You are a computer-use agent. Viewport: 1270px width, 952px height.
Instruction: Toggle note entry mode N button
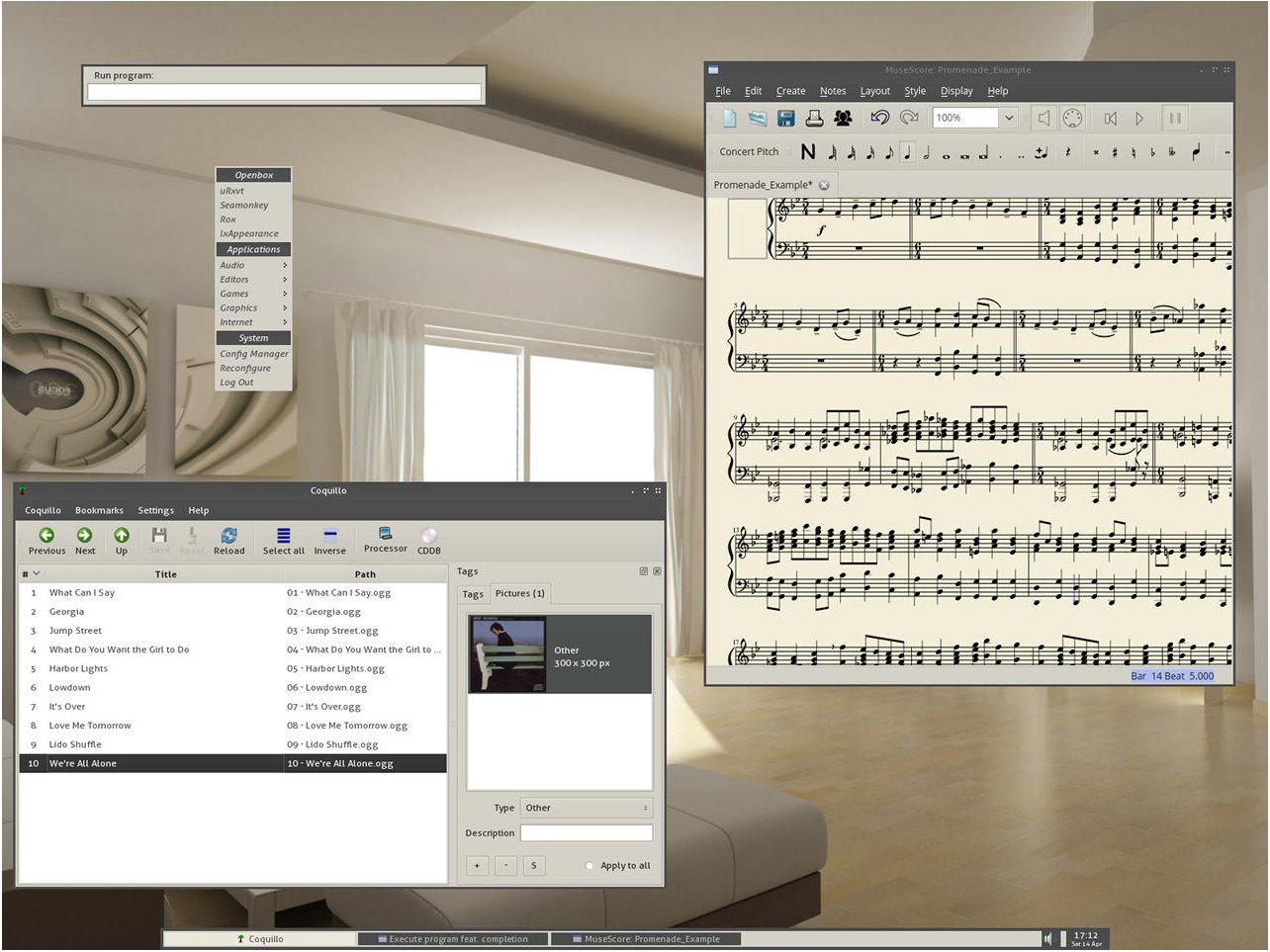click(808, 152)
